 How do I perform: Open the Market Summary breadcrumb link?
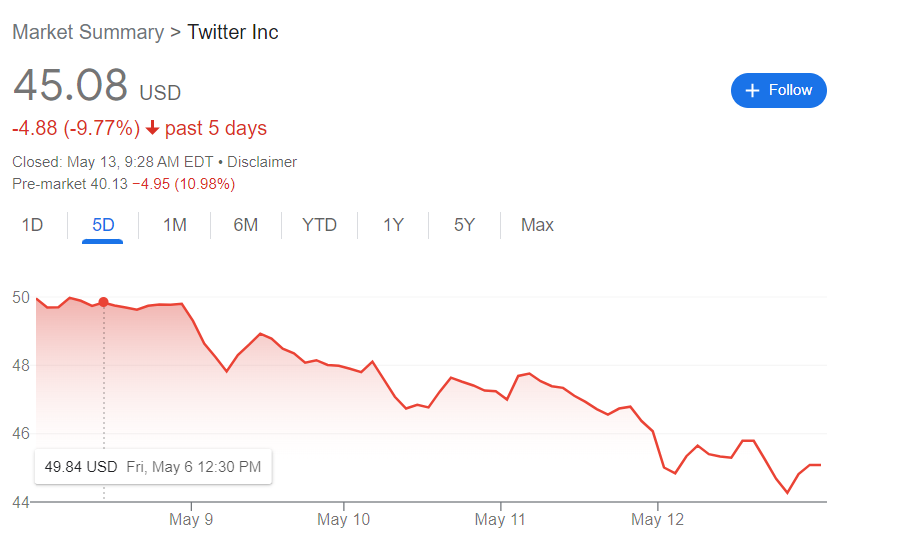88,32
